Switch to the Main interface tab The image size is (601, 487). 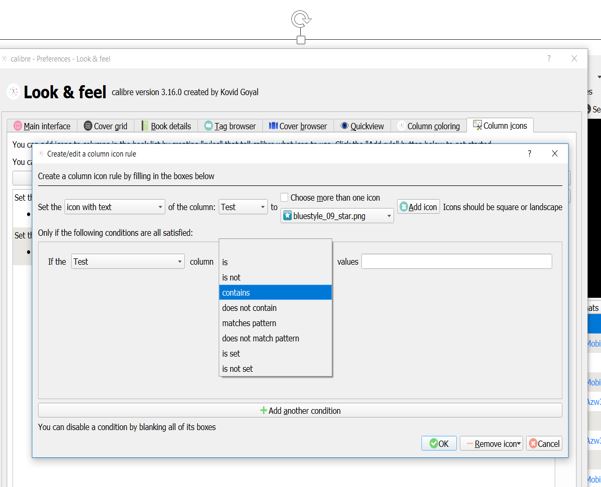42,126
